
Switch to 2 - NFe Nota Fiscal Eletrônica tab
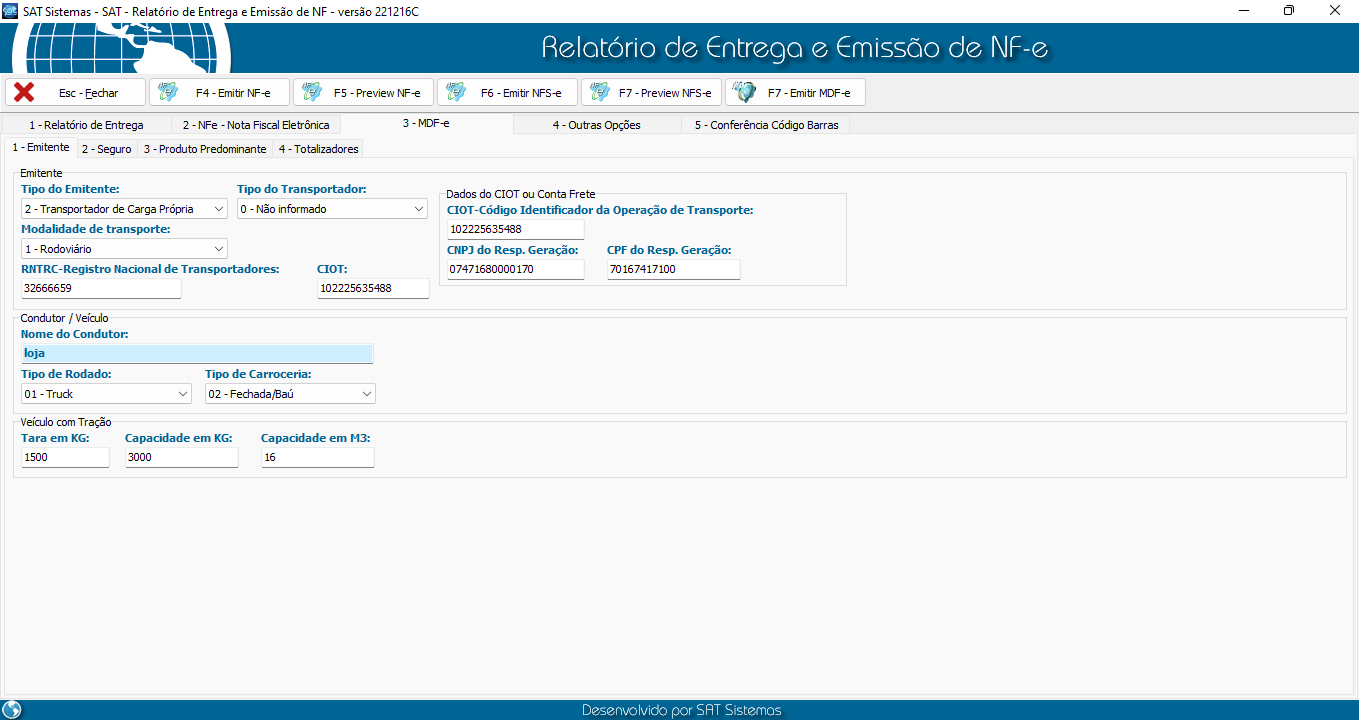[x=255, y=125]
